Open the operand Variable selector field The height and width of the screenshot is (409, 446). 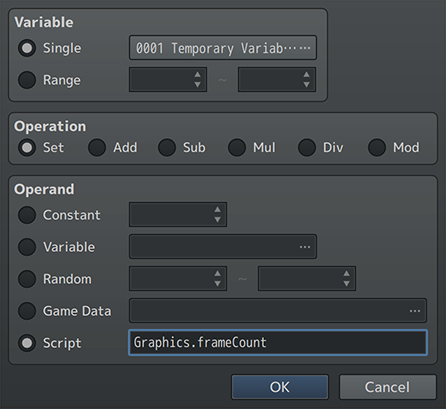[x=223, y=246]
